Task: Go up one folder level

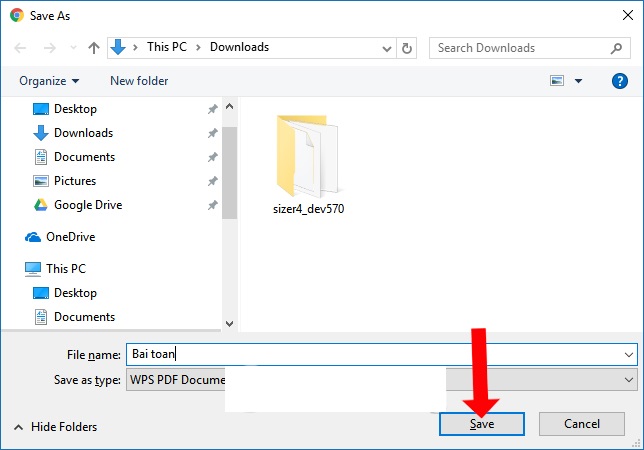Action: click(94, 48)
